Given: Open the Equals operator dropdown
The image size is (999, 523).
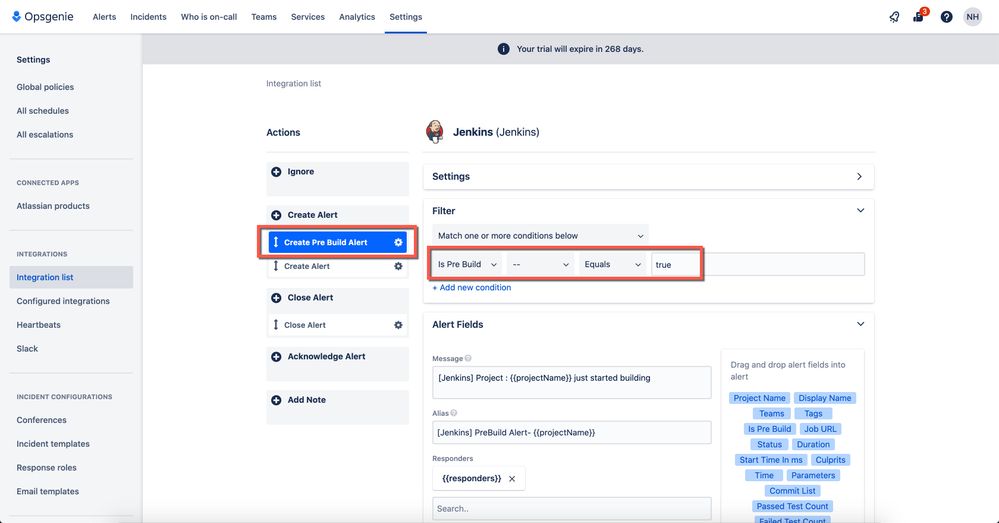Looking at the screenshot, I should coord(612,264).
